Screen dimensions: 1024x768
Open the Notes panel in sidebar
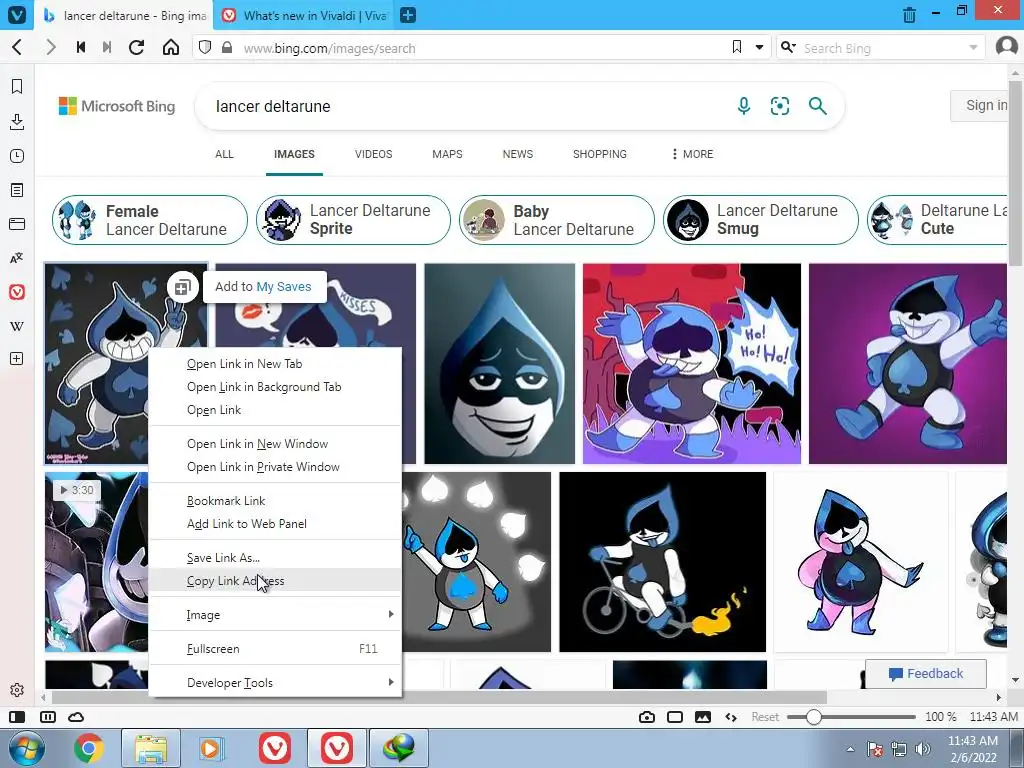[17, 190]
